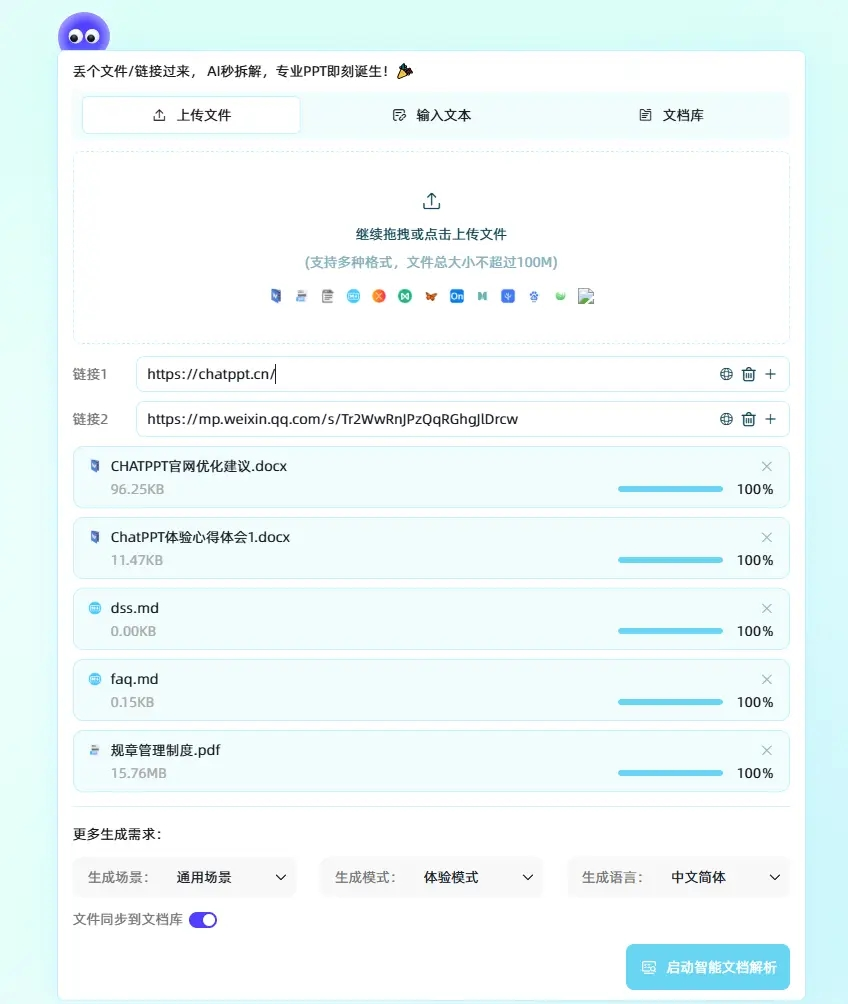Click the 15.76MB file size text
The height and width of the screenshot is (1004, 848).
(138, 773)
